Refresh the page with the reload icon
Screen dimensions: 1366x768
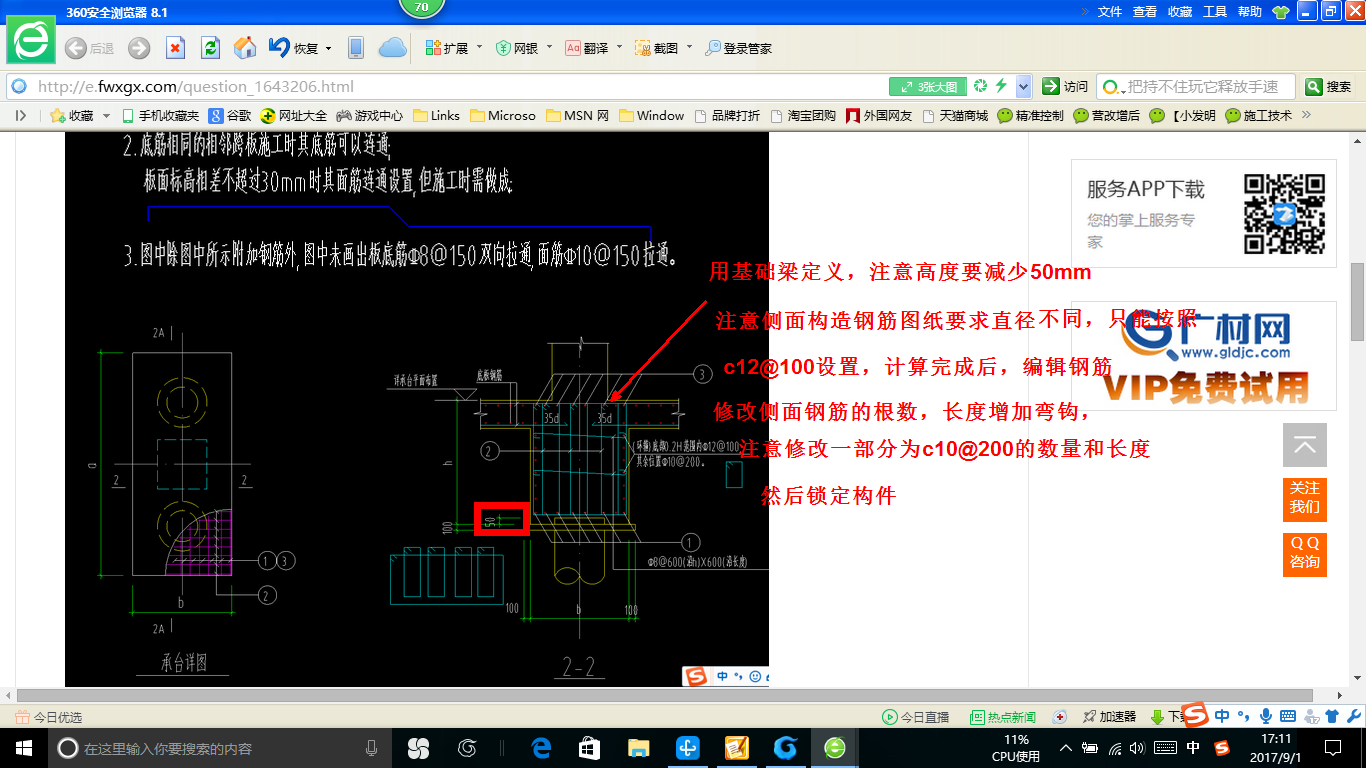tap(210, 48)
